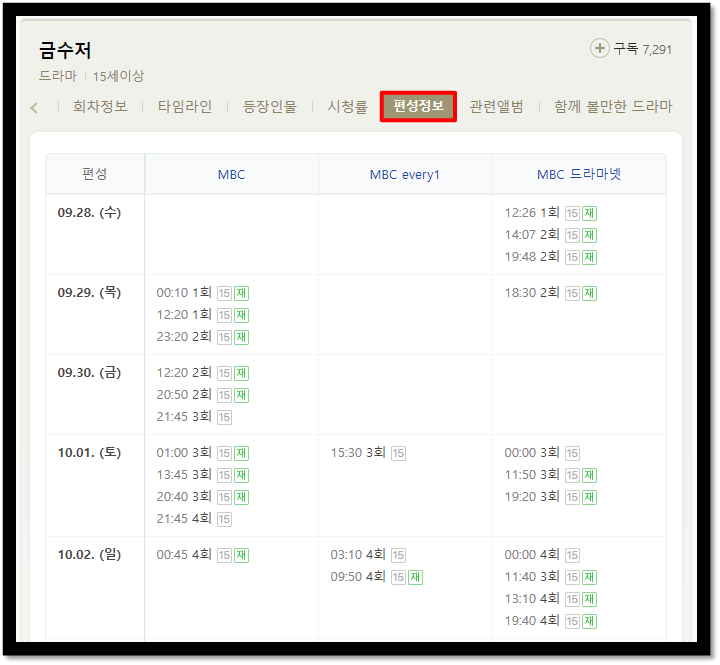Switch to the 시청률 tab
720x665 pixels.
348,107
